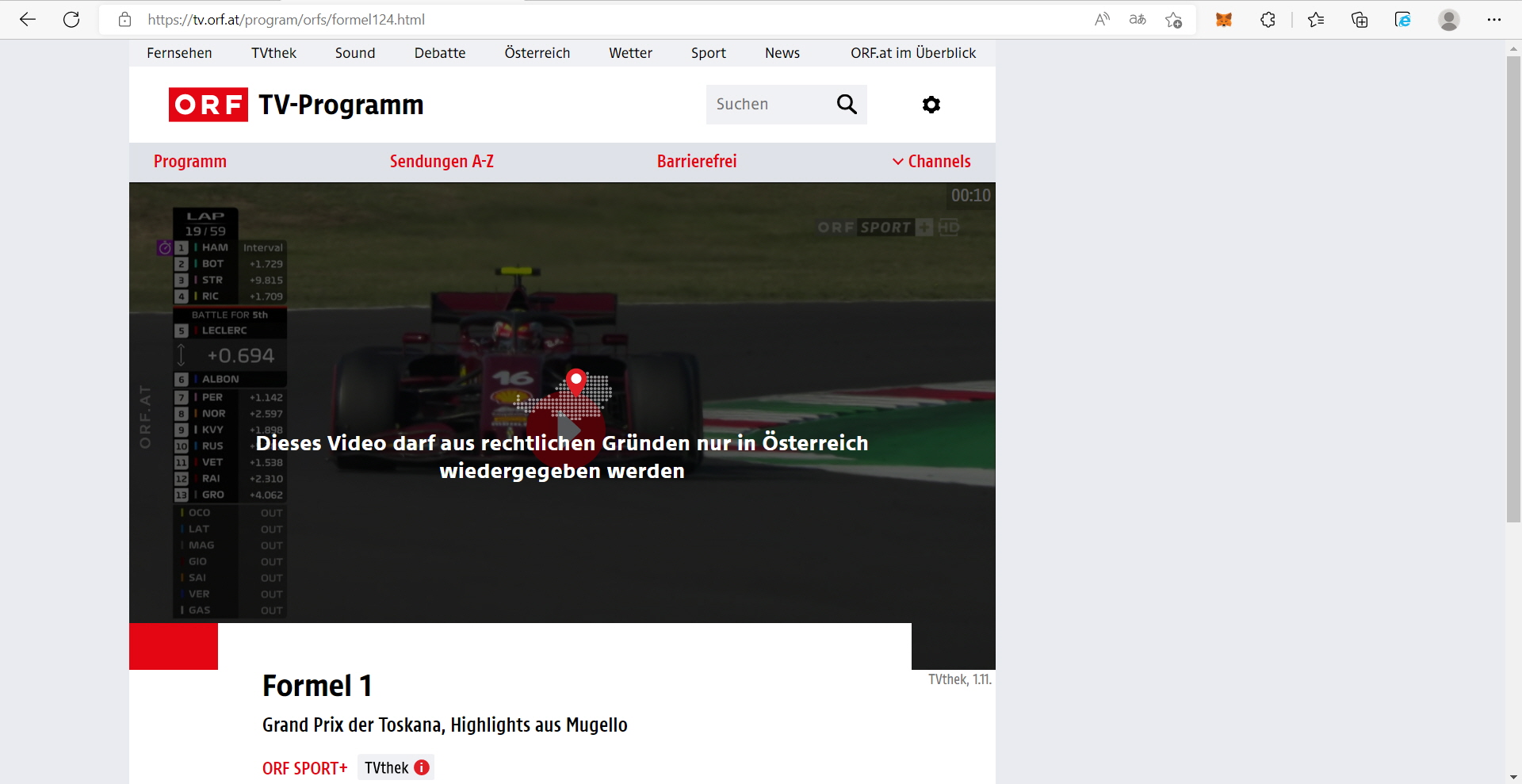Image resolution: width=1522 pixels, height=784 pixels.
Task: Click the TV-Programm heading link
Action: [x=341, y=105]
